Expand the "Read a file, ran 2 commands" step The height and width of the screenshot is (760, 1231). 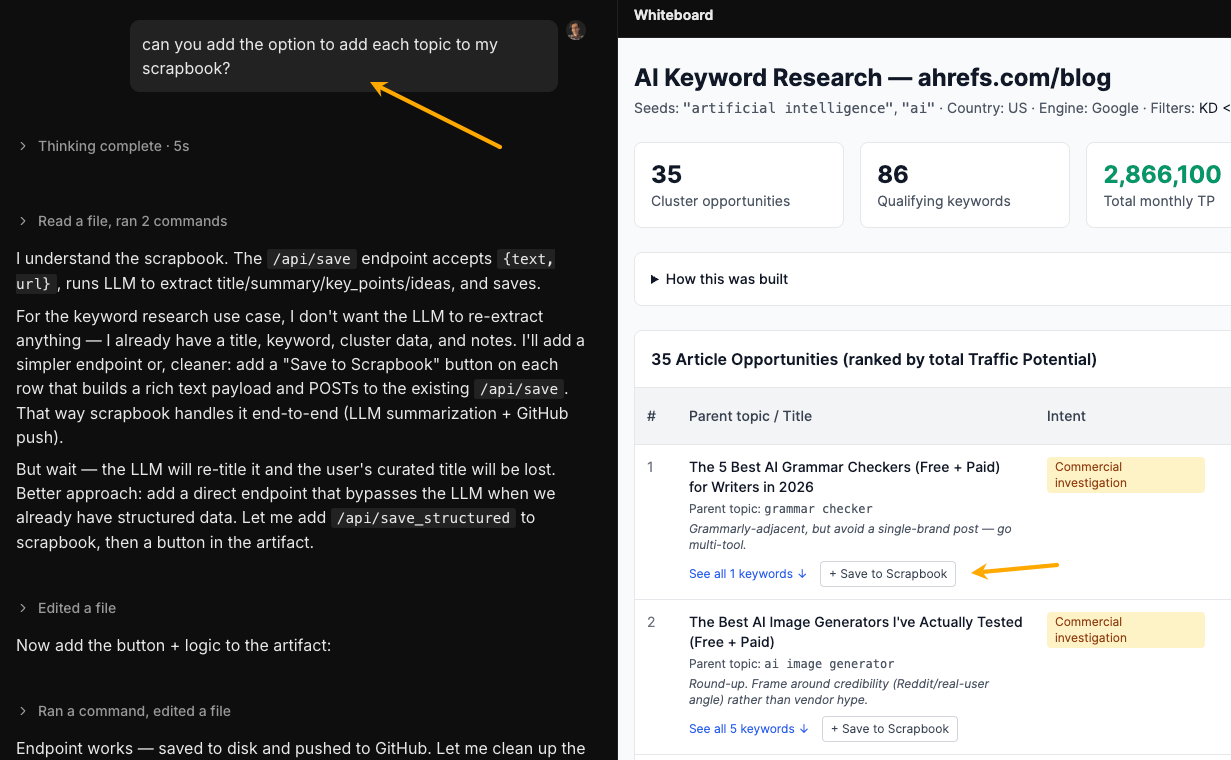pyautogui.click(x=132, y=221)
